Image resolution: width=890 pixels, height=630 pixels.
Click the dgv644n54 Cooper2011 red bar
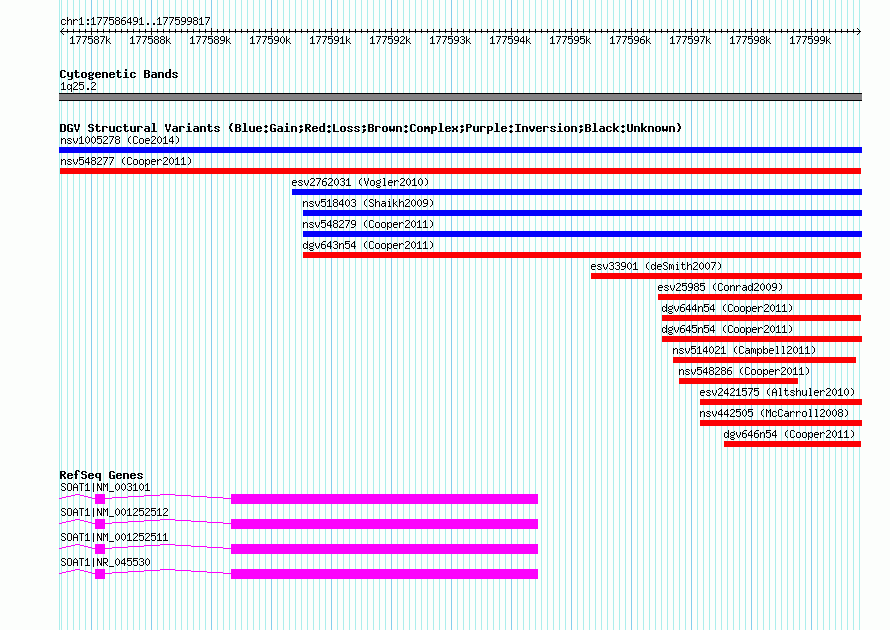coord(761,318)
